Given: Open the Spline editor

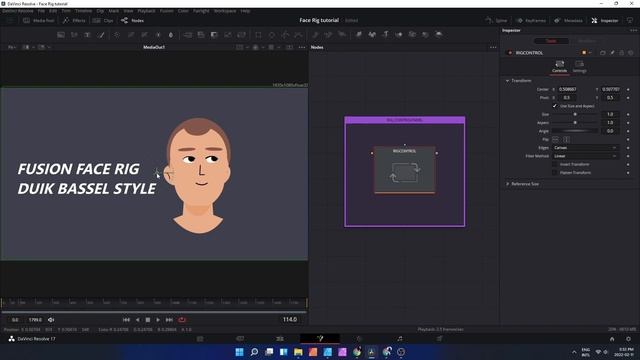Looking at the screenshot, I should pyautogui.click(x=496, y=20).
